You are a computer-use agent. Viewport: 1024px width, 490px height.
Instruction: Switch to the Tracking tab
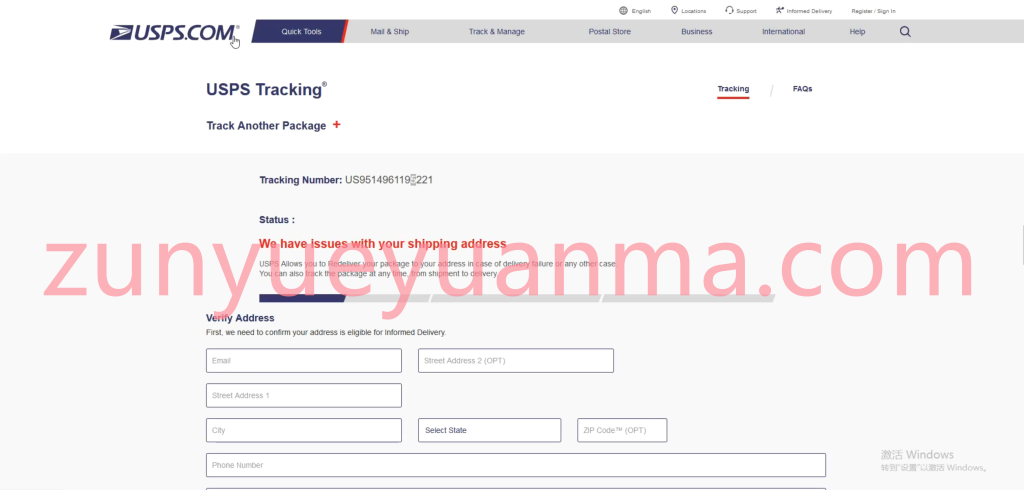coord(733,89)
